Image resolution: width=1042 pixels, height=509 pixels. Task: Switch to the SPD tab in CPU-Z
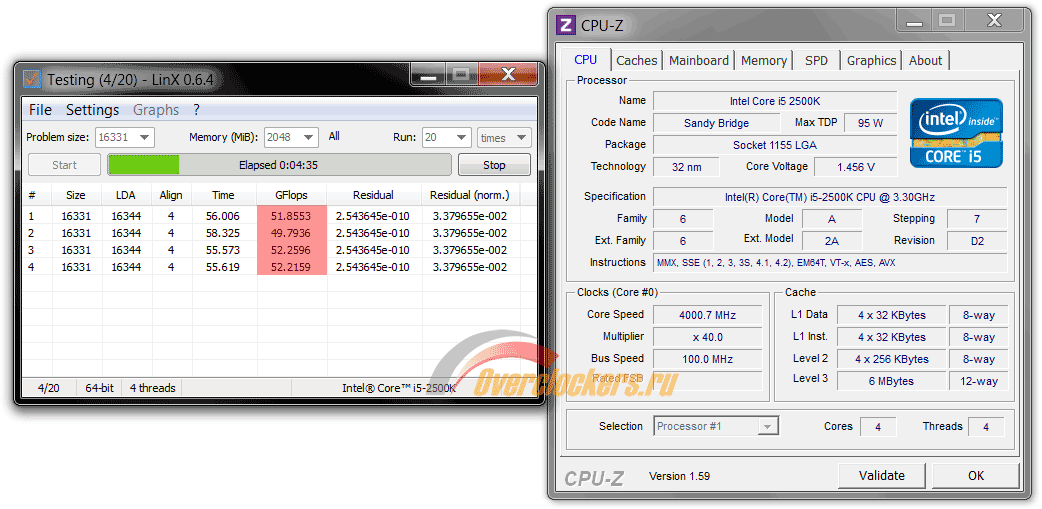tap(816, 60)
